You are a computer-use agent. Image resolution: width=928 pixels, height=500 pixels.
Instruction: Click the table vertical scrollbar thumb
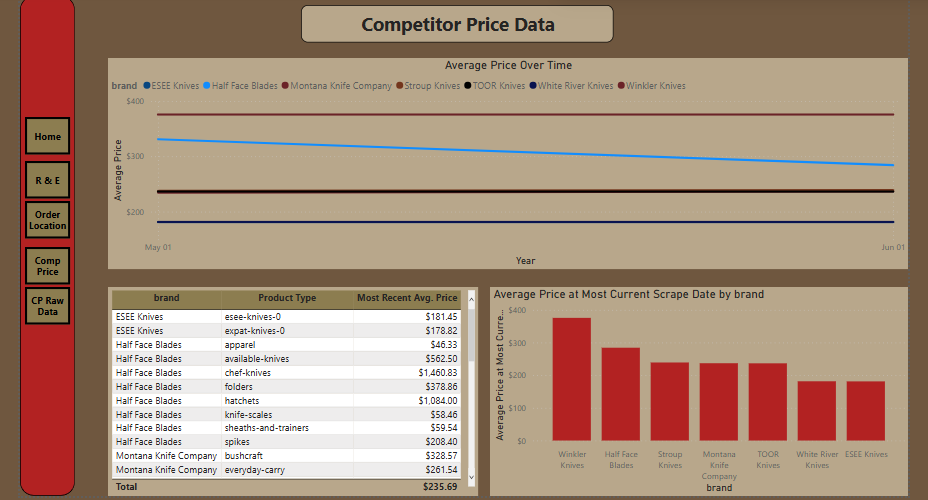click(x=472, y=336)
